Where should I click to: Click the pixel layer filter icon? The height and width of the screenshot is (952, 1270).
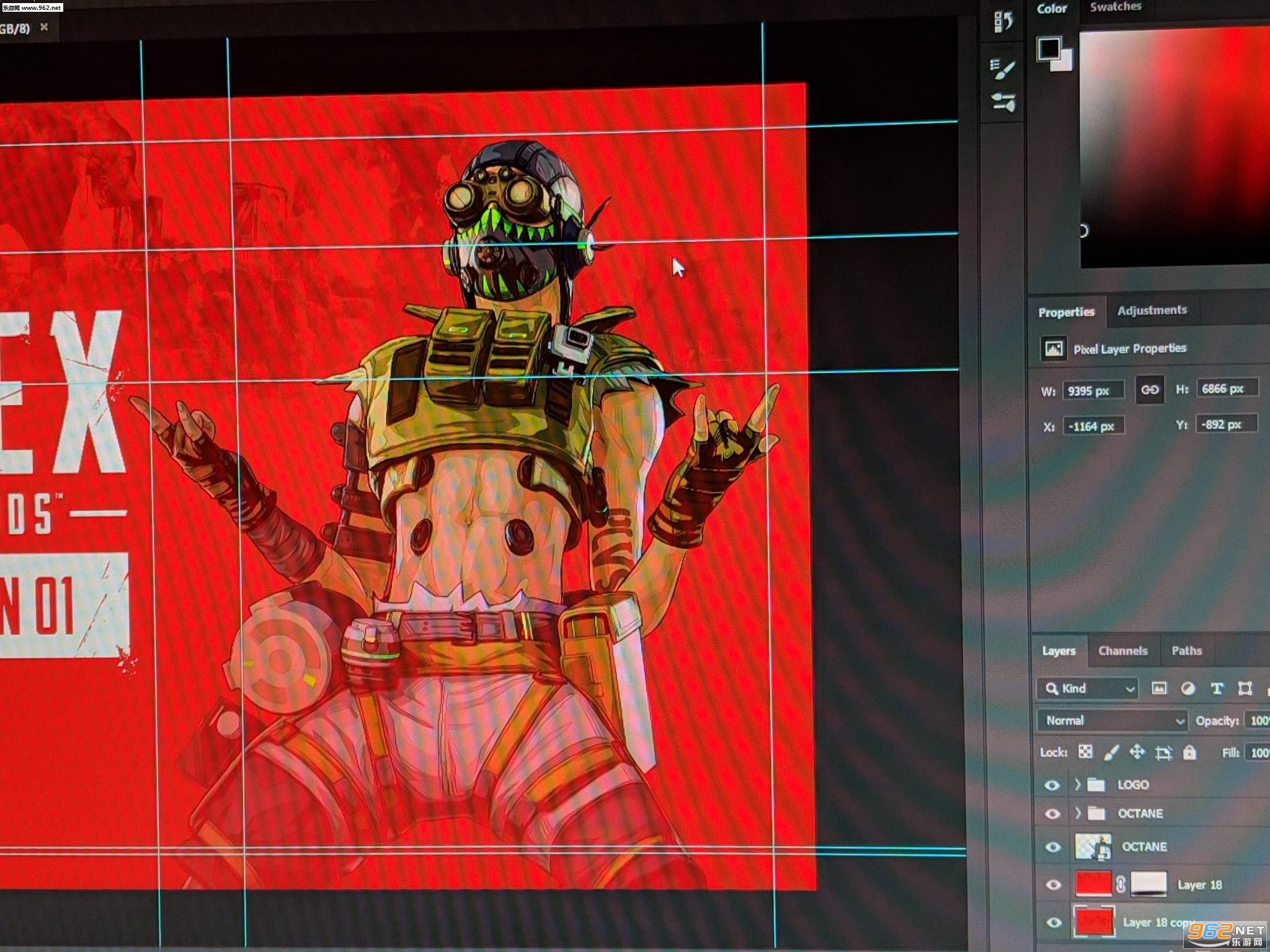coord(1158,688)
